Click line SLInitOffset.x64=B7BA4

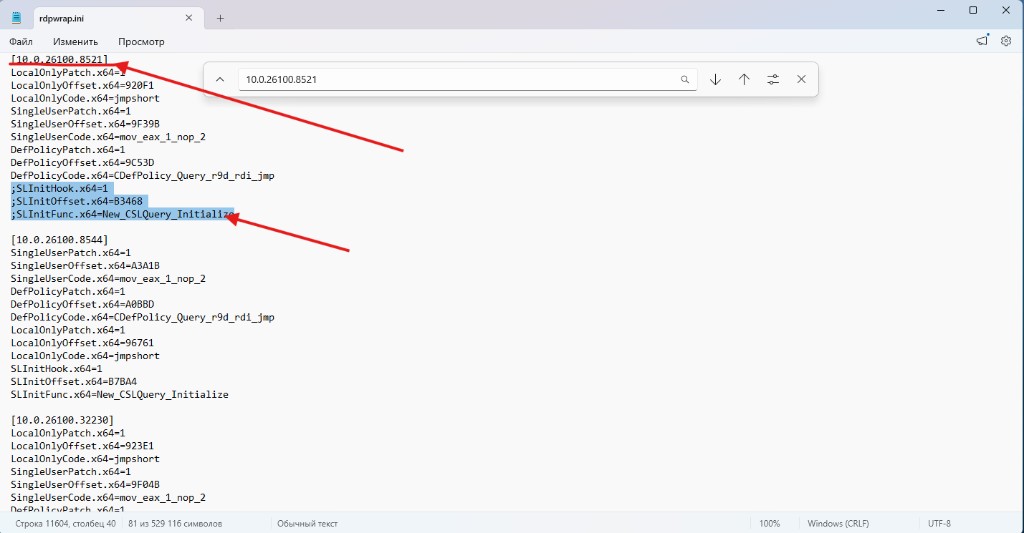pos(74,381)
